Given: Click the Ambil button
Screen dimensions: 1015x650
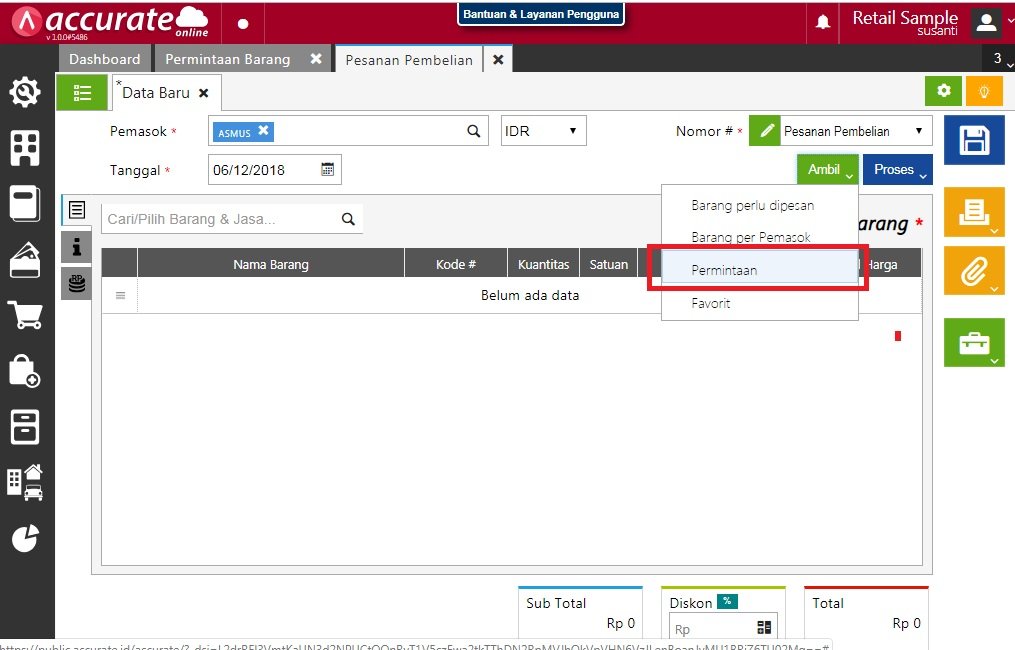Looking at the screenshot, I should (x=828, y=170).
